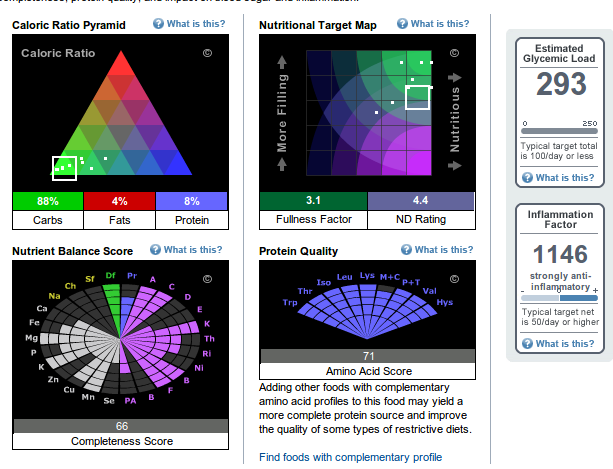Image resolution: width=613 pixels, height=469 pixels.
Task: Click the glycemic load 0-250 gauge bar
Action: click(x=559, y=131)
